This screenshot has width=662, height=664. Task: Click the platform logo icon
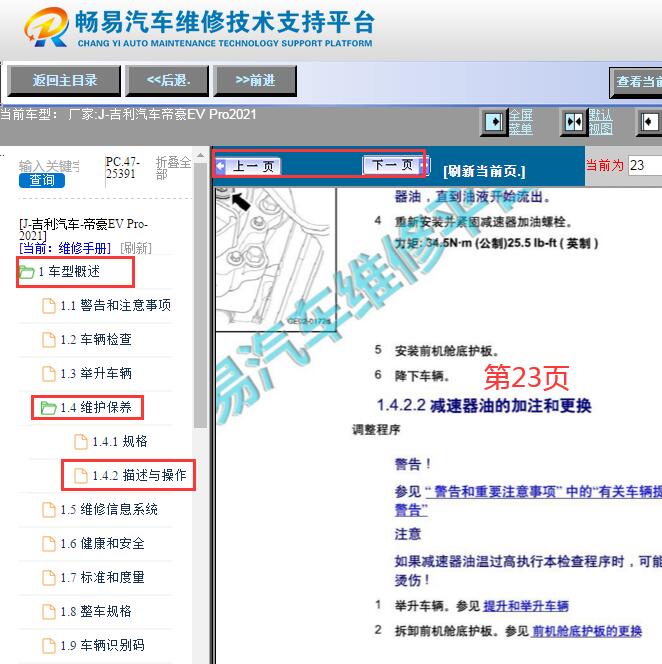[x=47, y=28]
